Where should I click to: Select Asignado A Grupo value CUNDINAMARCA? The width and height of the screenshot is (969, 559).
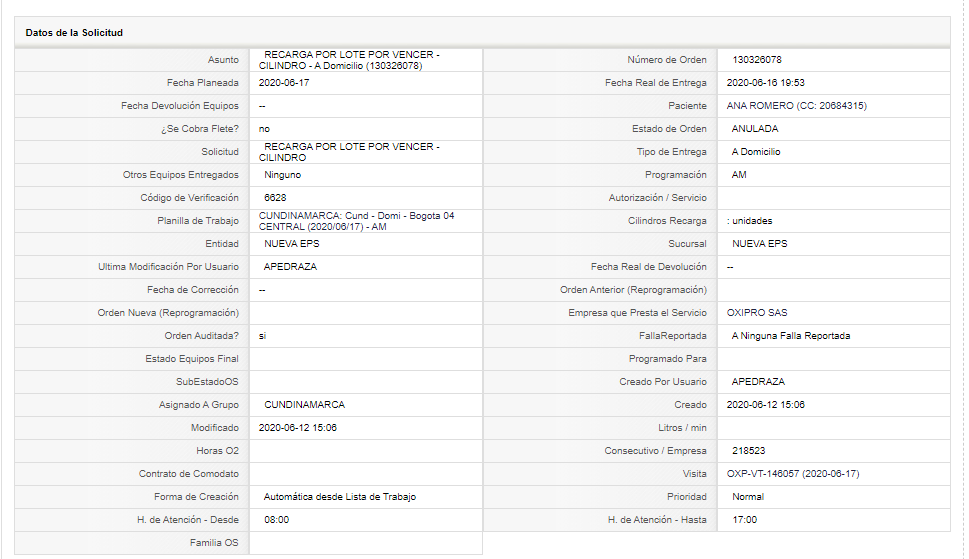[x=305, y=405]
